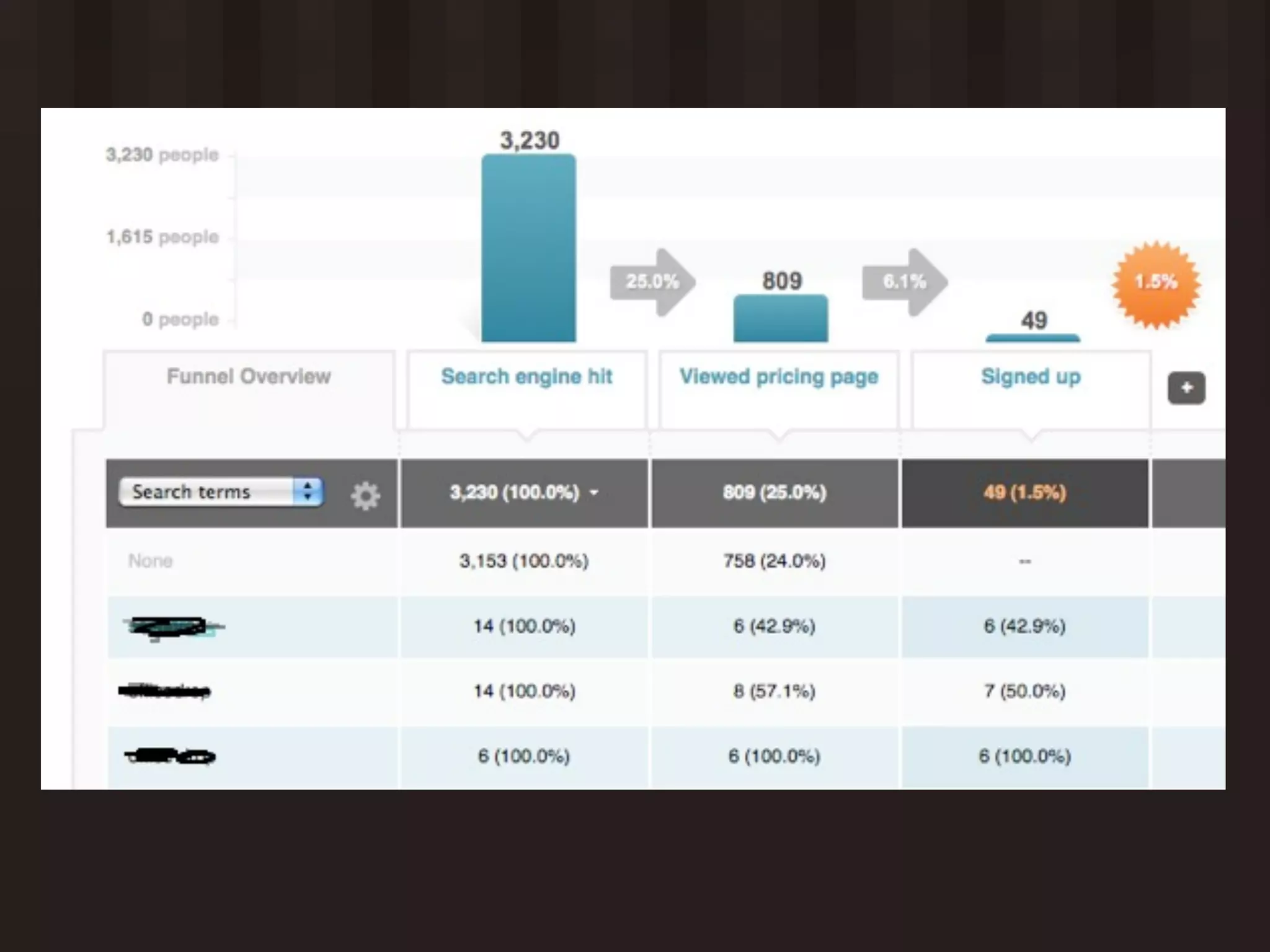
Task: Click the 7 (50.0%) signed up cell
Action: (x=1024, y=691)
